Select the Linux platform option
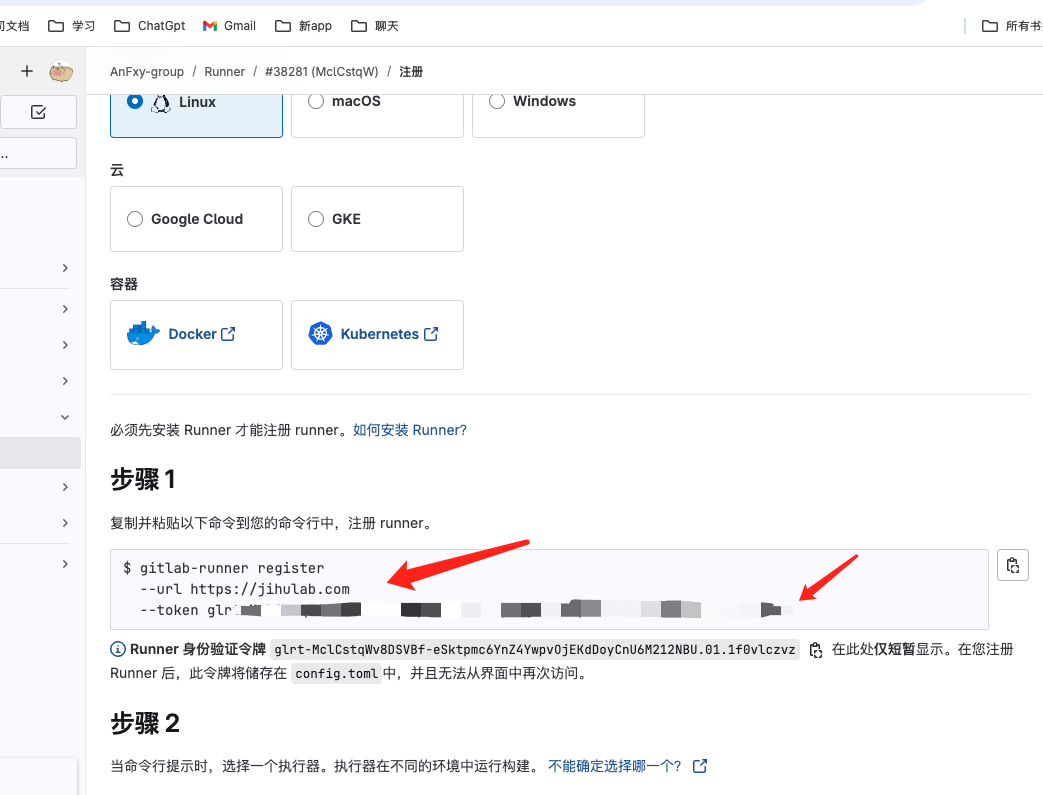The width and height of the screenshot is (1043, 795). coord(196,115)
